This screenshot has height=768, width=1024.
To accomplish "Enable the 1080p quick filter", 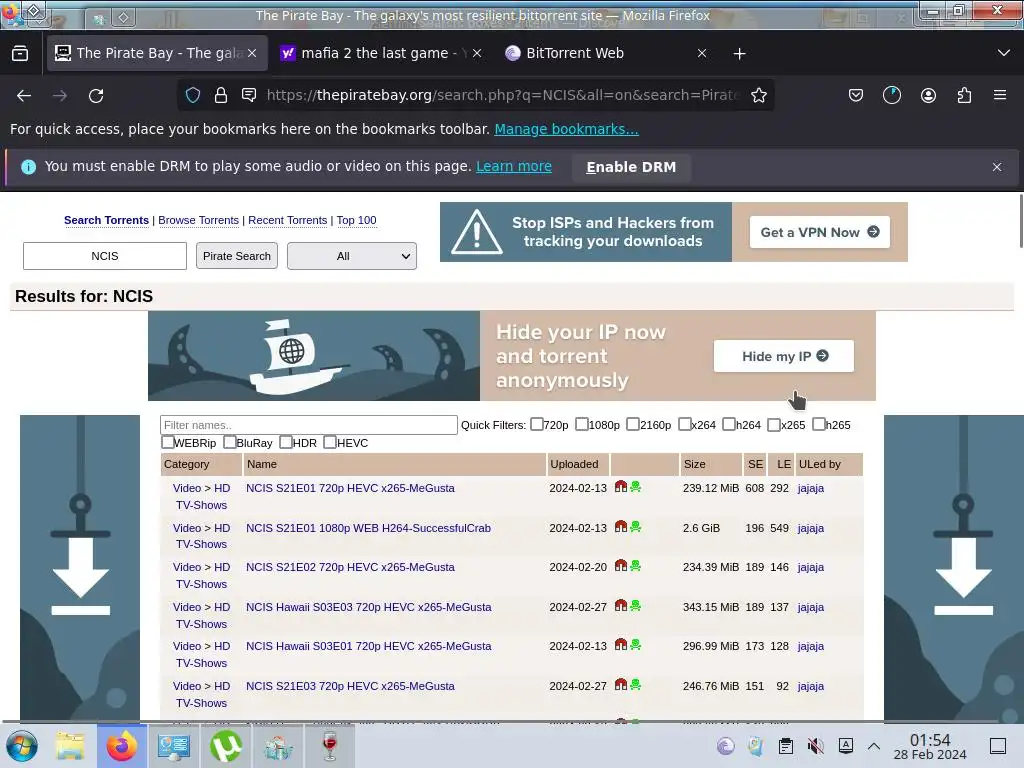I will point(582,424).
